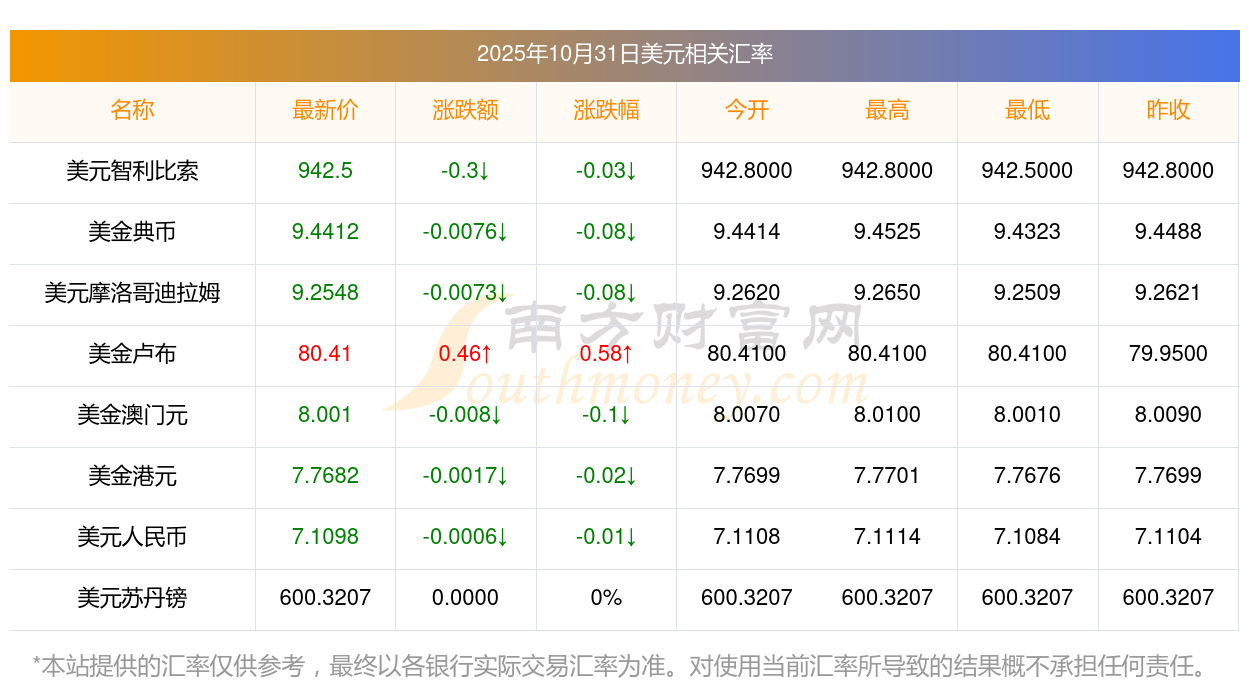Click opening value 7.1108
The image size is (1250, 697).
tap(747, 537)
